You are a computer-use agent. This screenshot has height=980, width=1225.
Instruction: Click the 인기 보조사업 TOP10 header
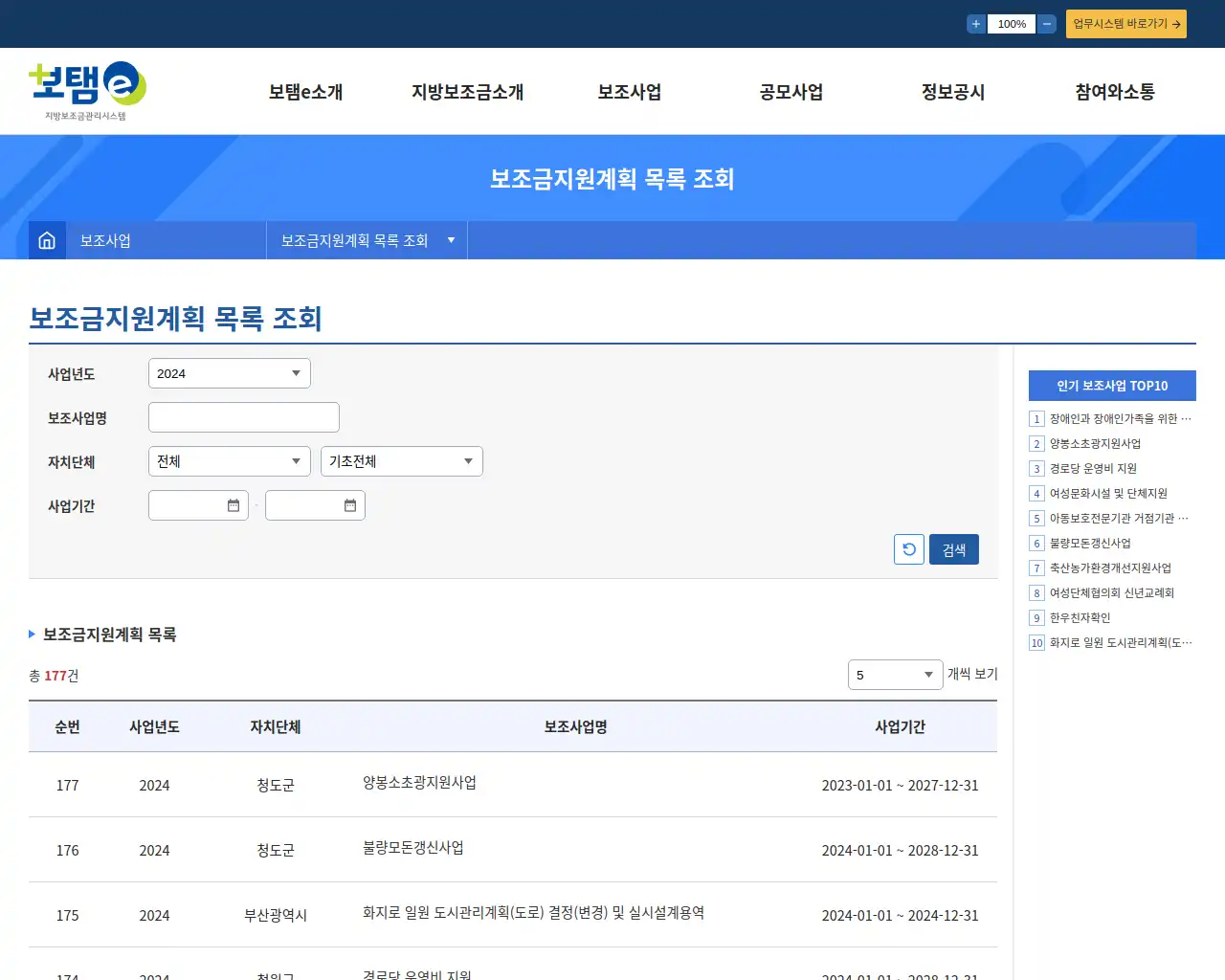(1112, 386)
